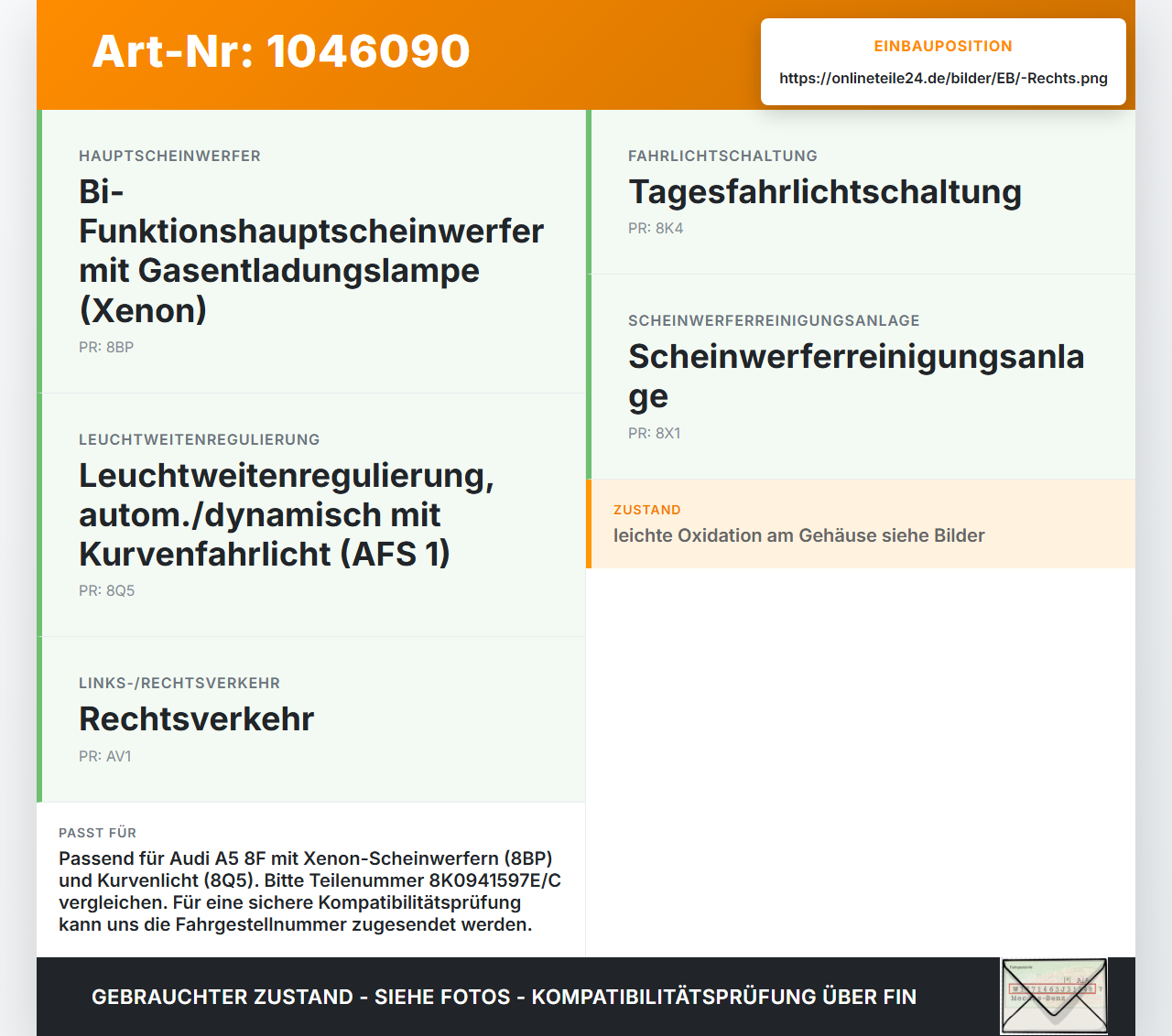Viewport: 1172px width, 1036px height.
Task: Select the PR: 8Q5 code
Action: [107, 590]
